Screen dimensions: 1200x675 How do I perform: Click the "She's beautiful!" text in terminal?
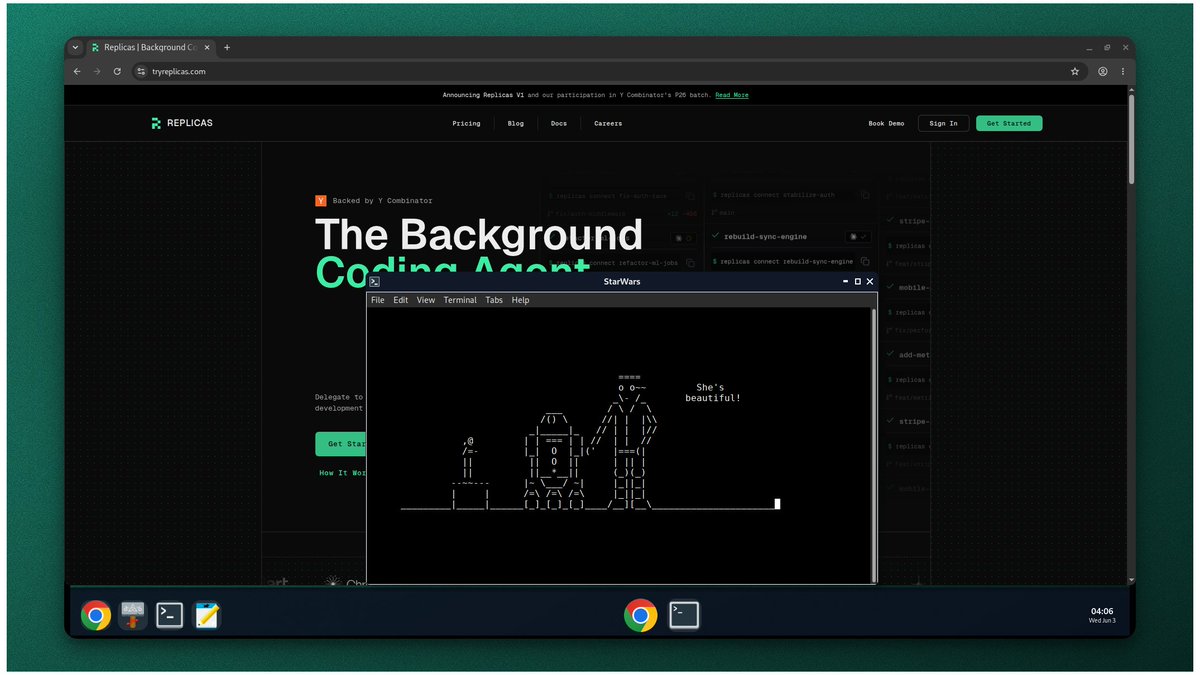coord(713,393)
